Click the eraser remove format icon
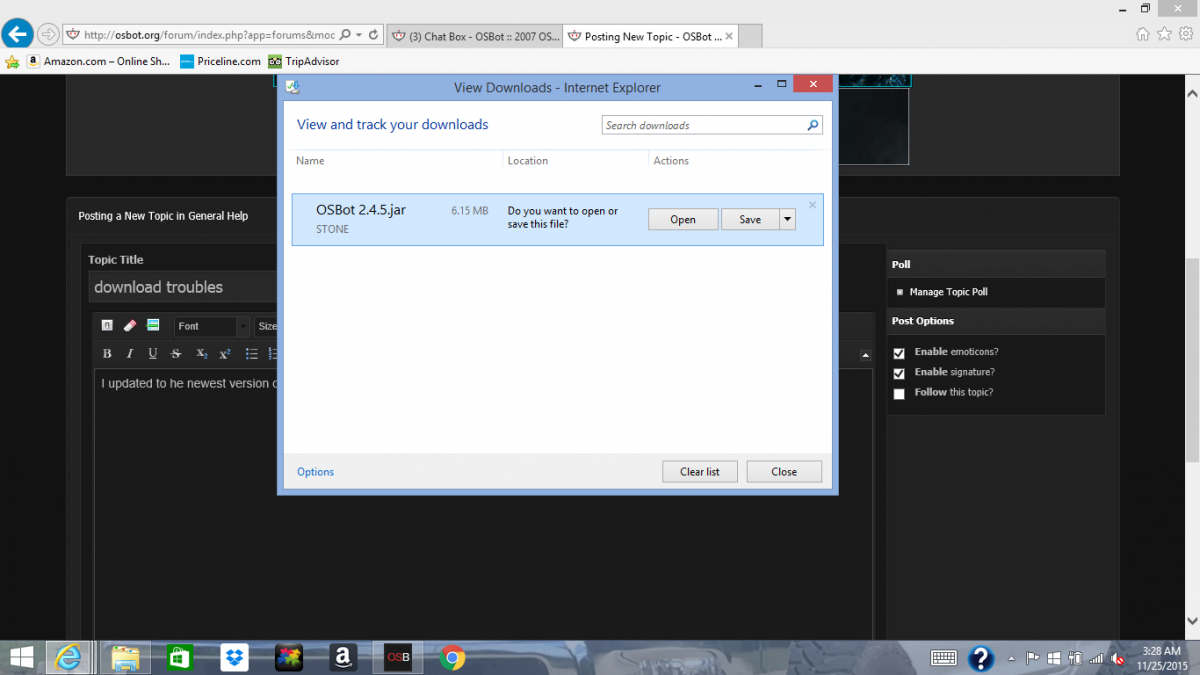 click(130, 326)
